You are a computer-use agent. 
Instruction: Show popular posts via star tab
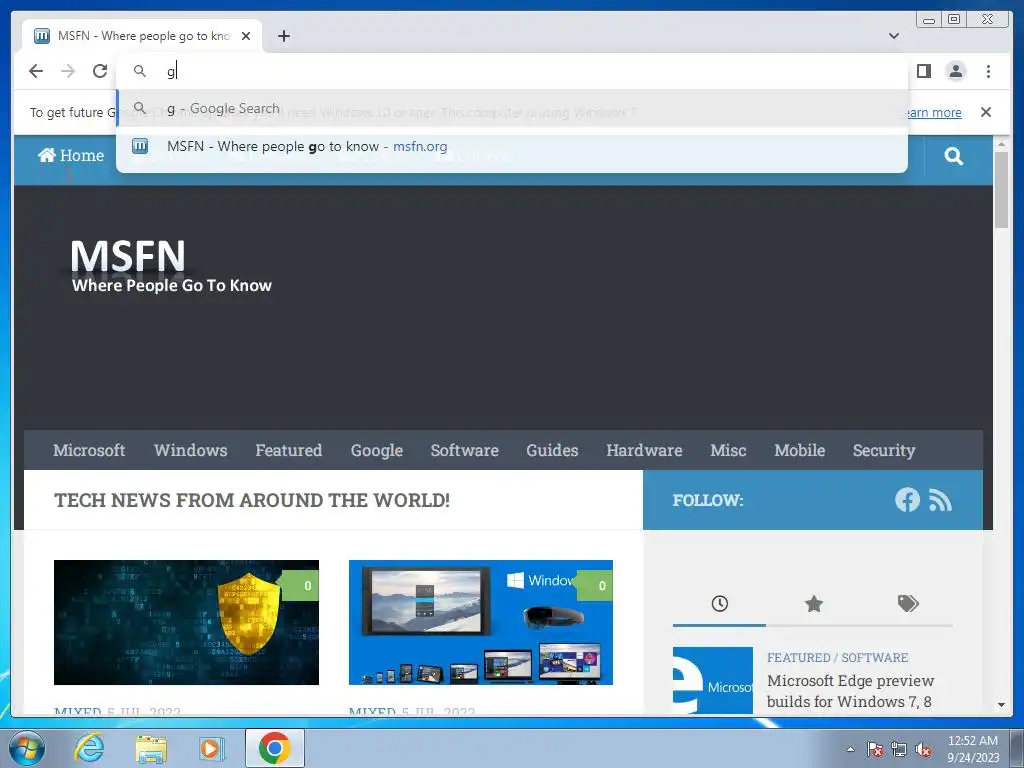[x=814, y=603]
